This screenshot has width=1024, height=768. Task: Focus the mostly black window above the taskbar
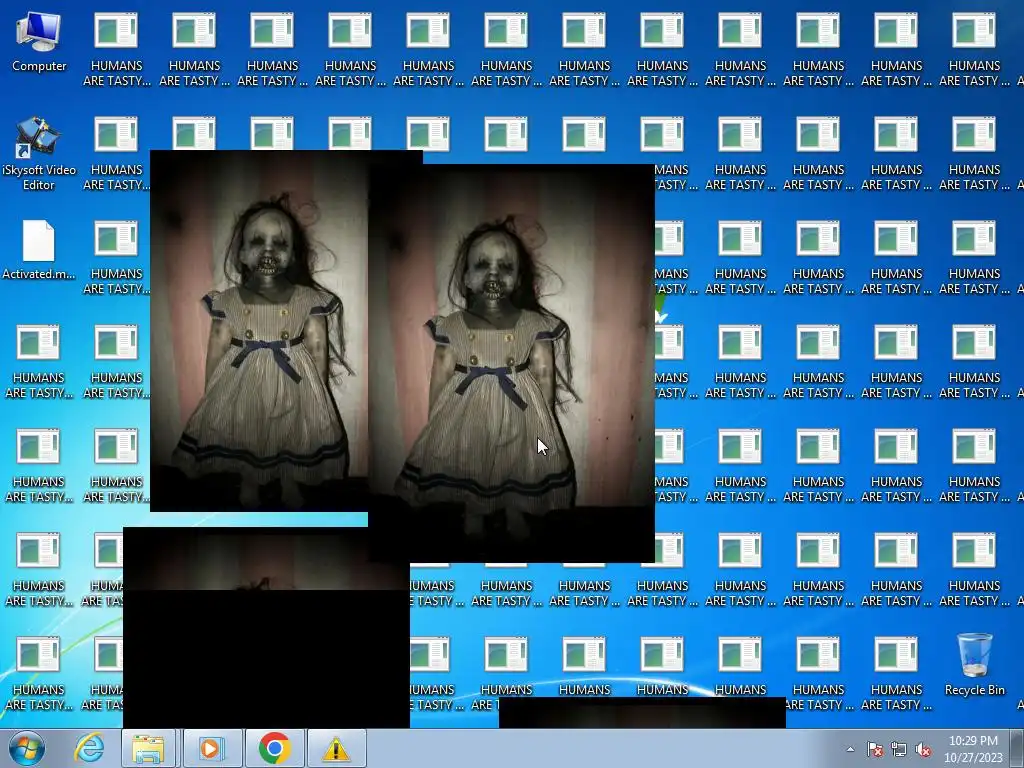(266, 627)
